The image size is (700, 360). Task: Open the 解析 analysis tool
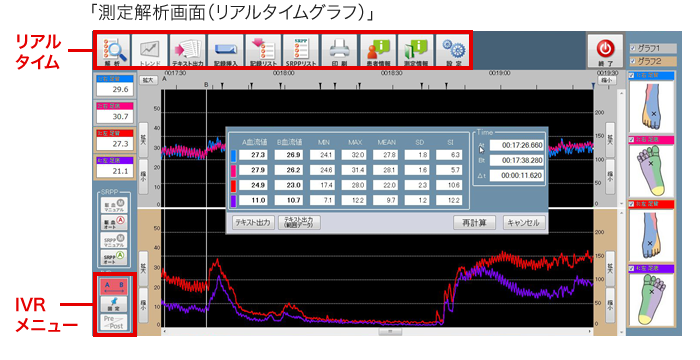coord(113,50)
